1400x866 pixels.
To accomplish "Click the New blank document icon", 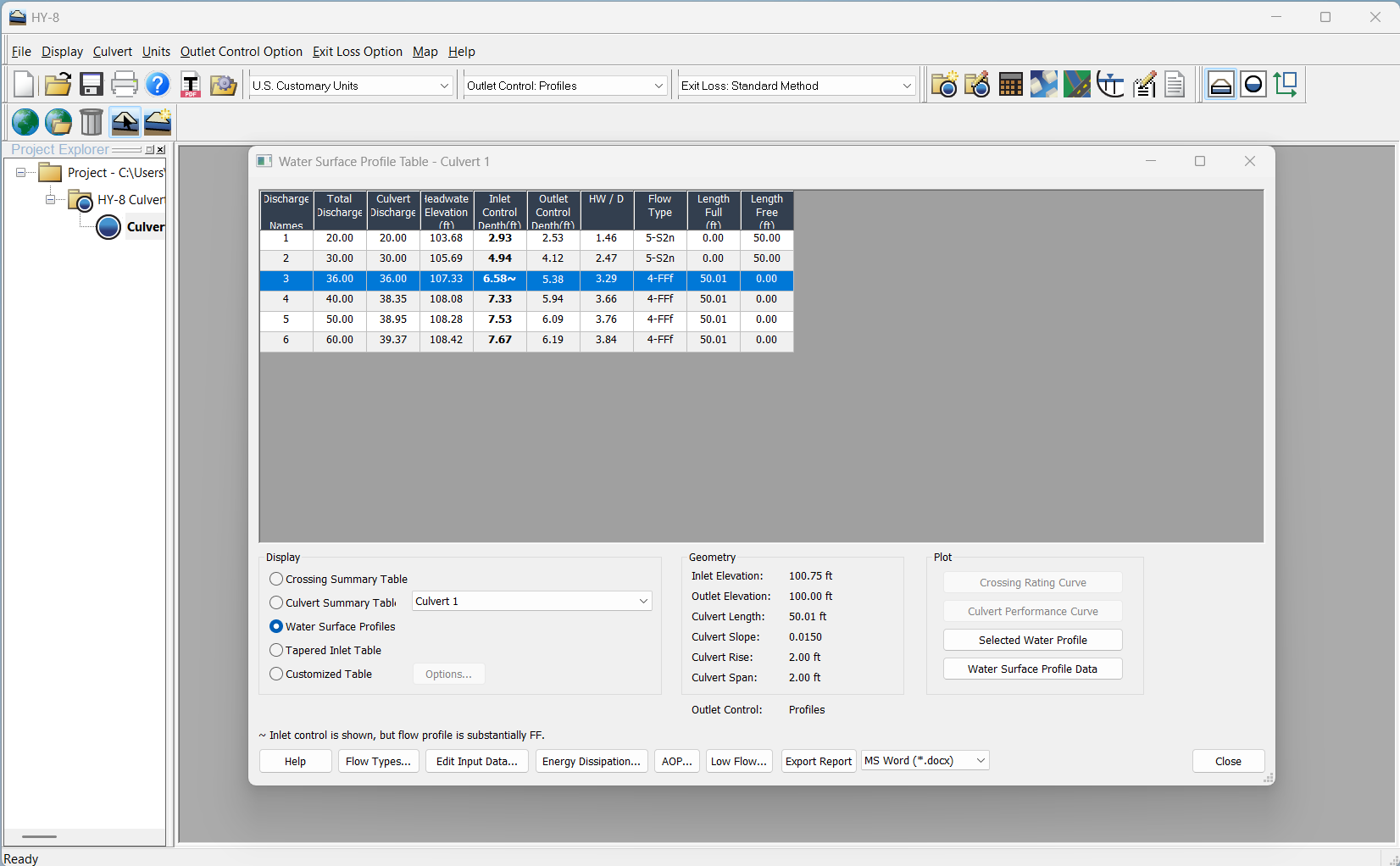I will [25, 85].
